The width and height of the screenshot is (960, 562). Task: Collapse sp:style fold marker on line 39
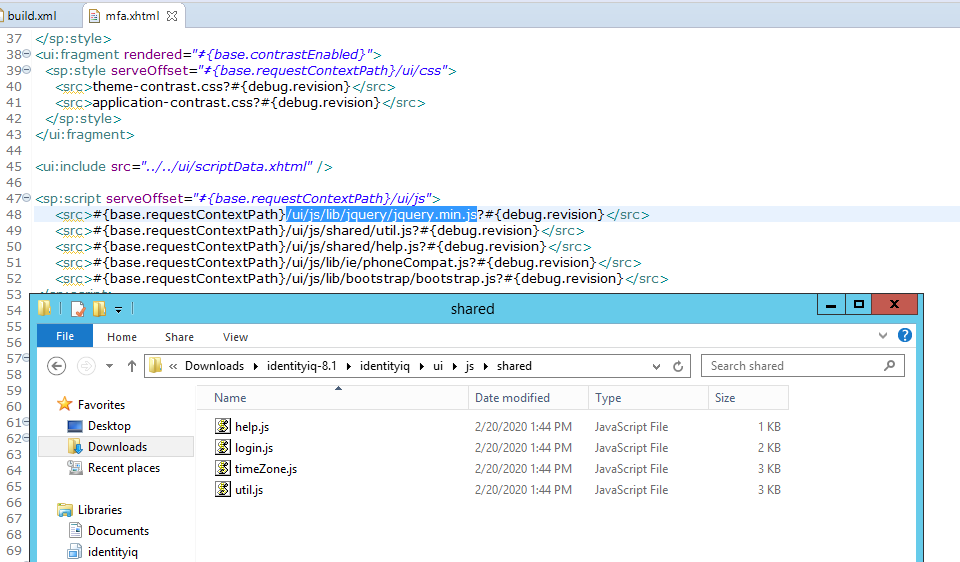(28, 70)
